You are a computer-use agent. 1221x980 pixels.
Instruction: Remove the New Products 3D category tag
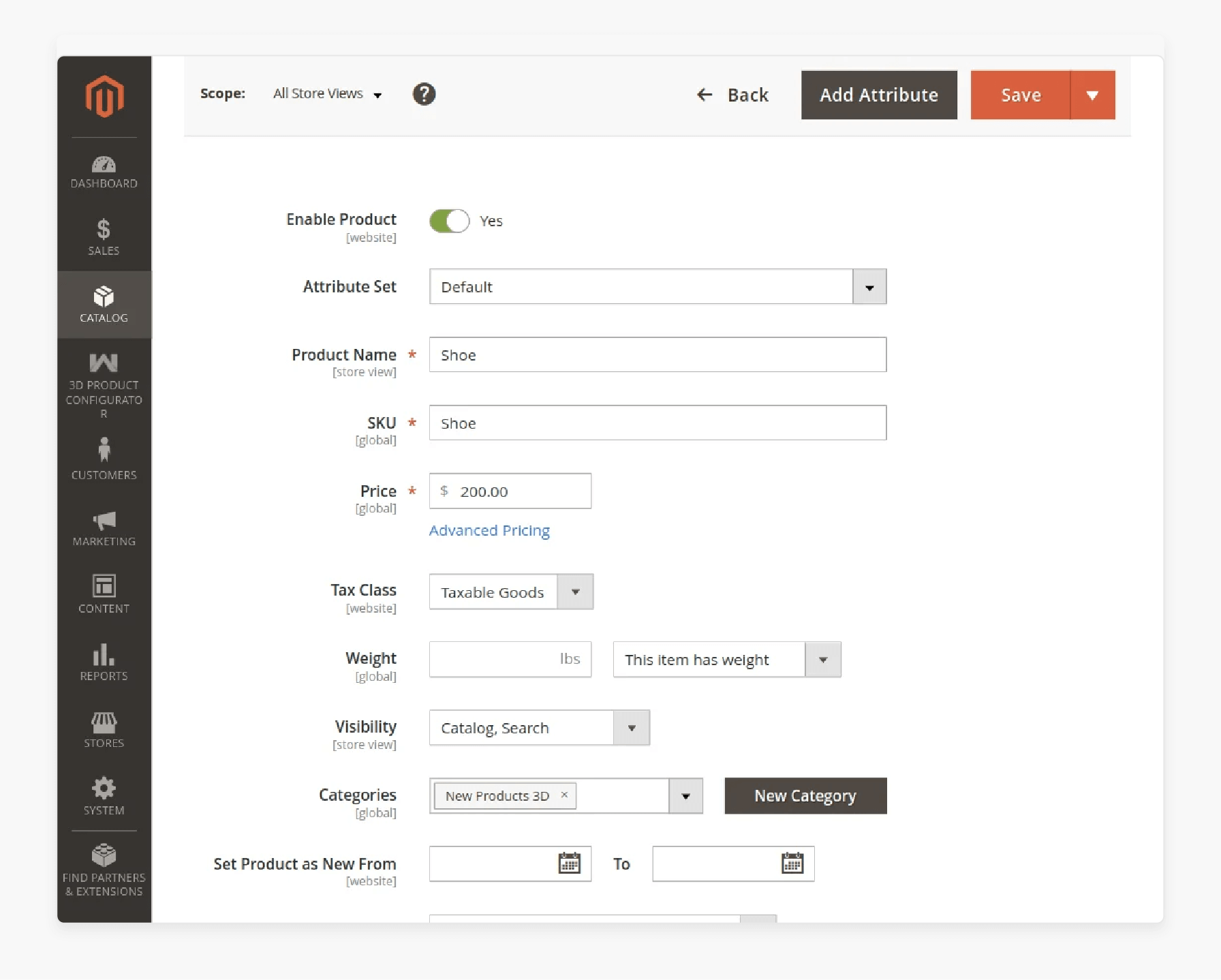pos(564,795)
